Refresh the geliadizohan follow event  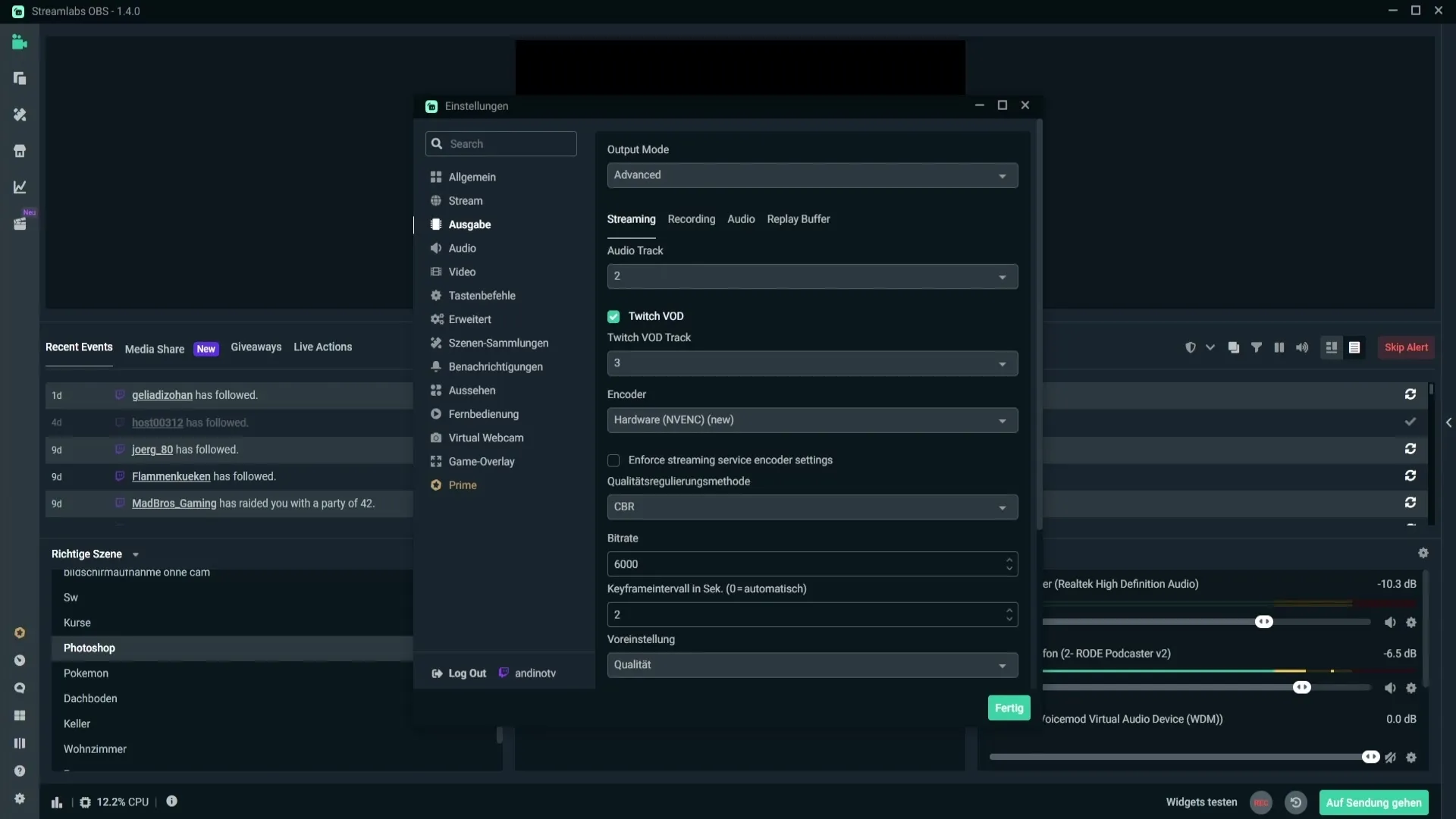(x=1410, y=394)
